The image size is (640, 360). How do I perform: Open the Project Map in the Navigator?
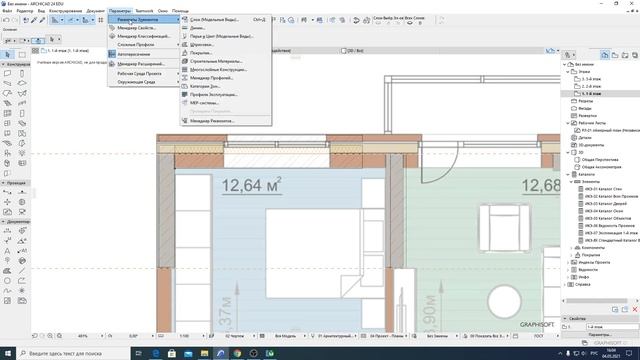pos(605,55)
